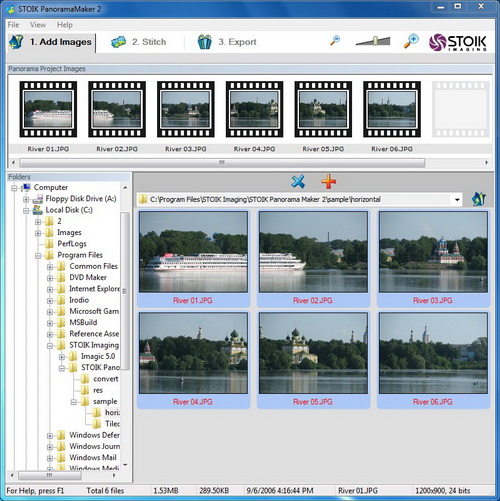The height and width of the screenshot is (501, 500).
Task: Click the folder tree vertical scrollbar
Action: pos(125,291)
